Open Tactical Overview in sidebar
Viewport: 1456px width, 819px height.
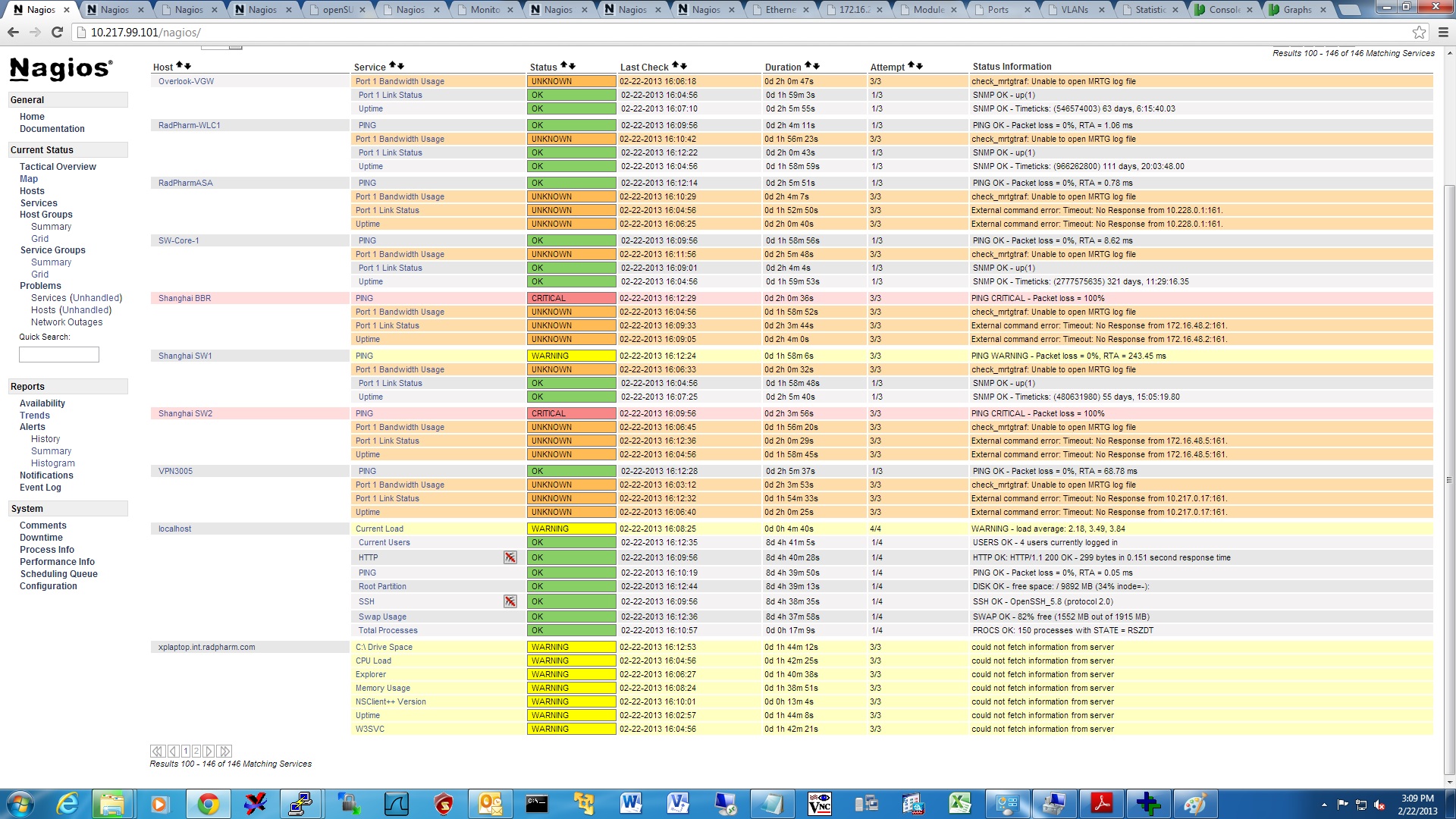(x=58, y=167)
